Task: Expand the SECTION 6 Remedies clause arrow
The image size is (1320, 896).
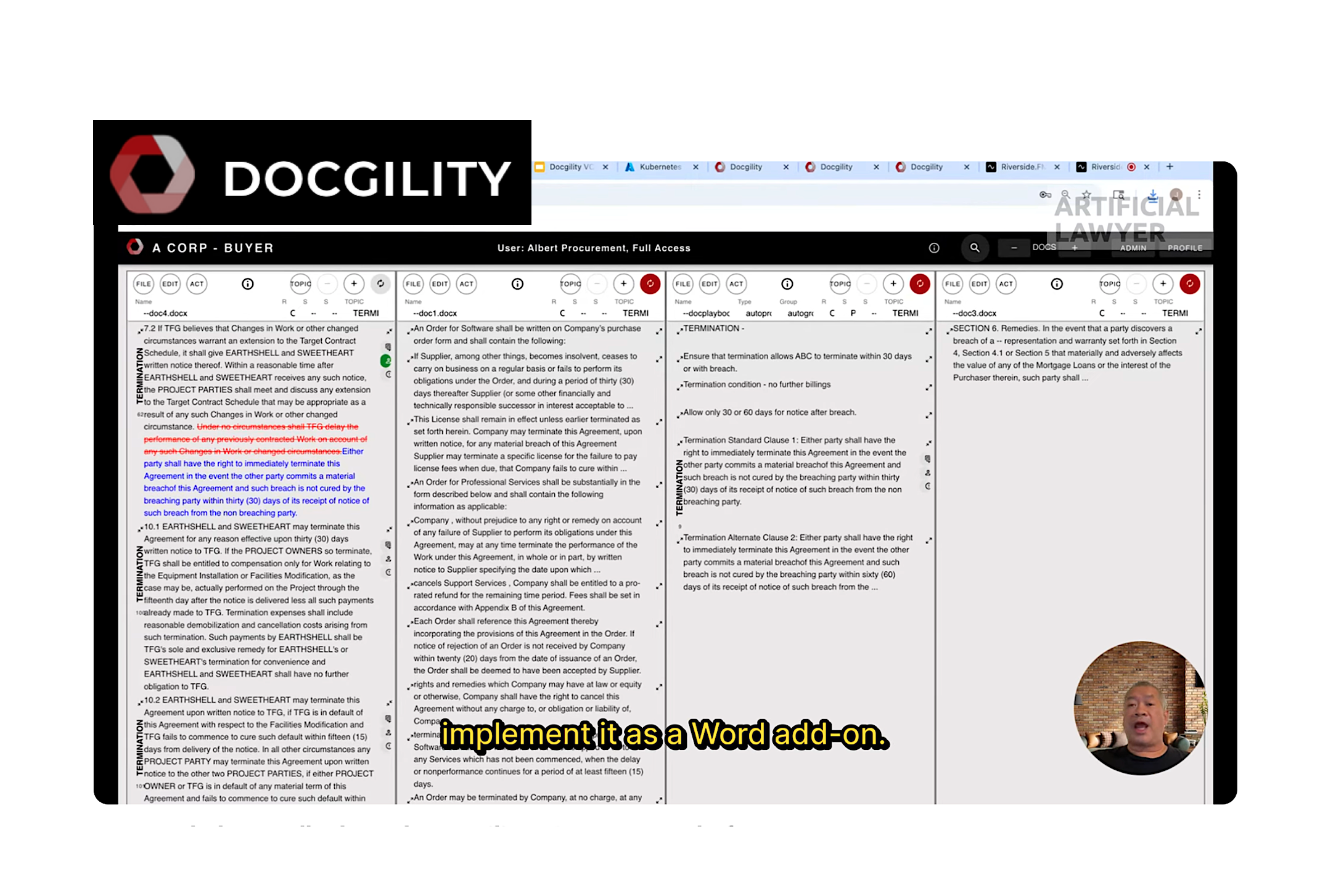Action: (1199, 331)
